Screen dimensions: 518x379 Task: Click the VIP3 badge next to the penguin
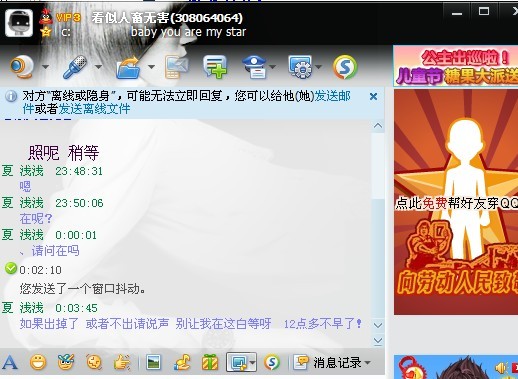(x=68, y=17)
